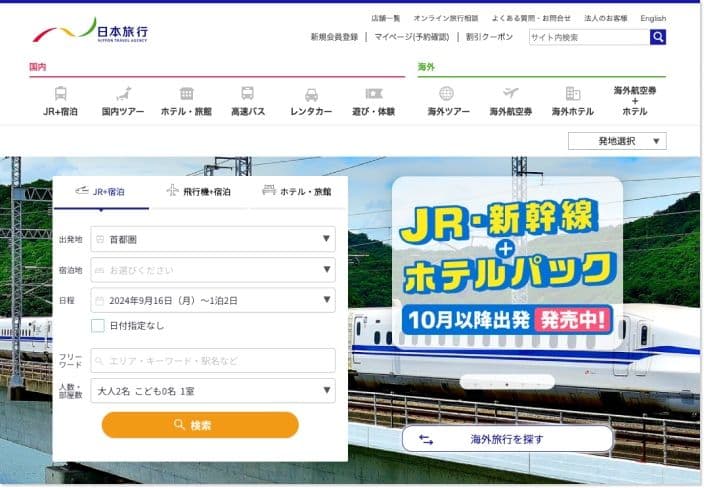
Task: Click the フリーワード keyword input field
Action: pos(212,360)
